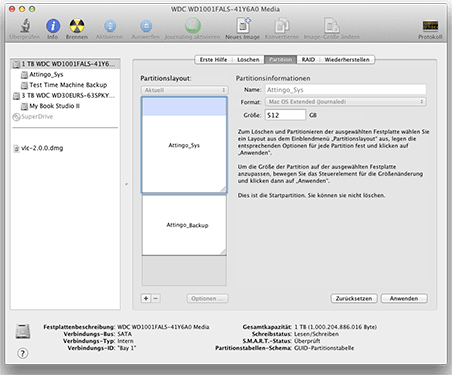
Task: Click the Gesamtkapazität 1 TB value
Action: click(x=335, y=327)
